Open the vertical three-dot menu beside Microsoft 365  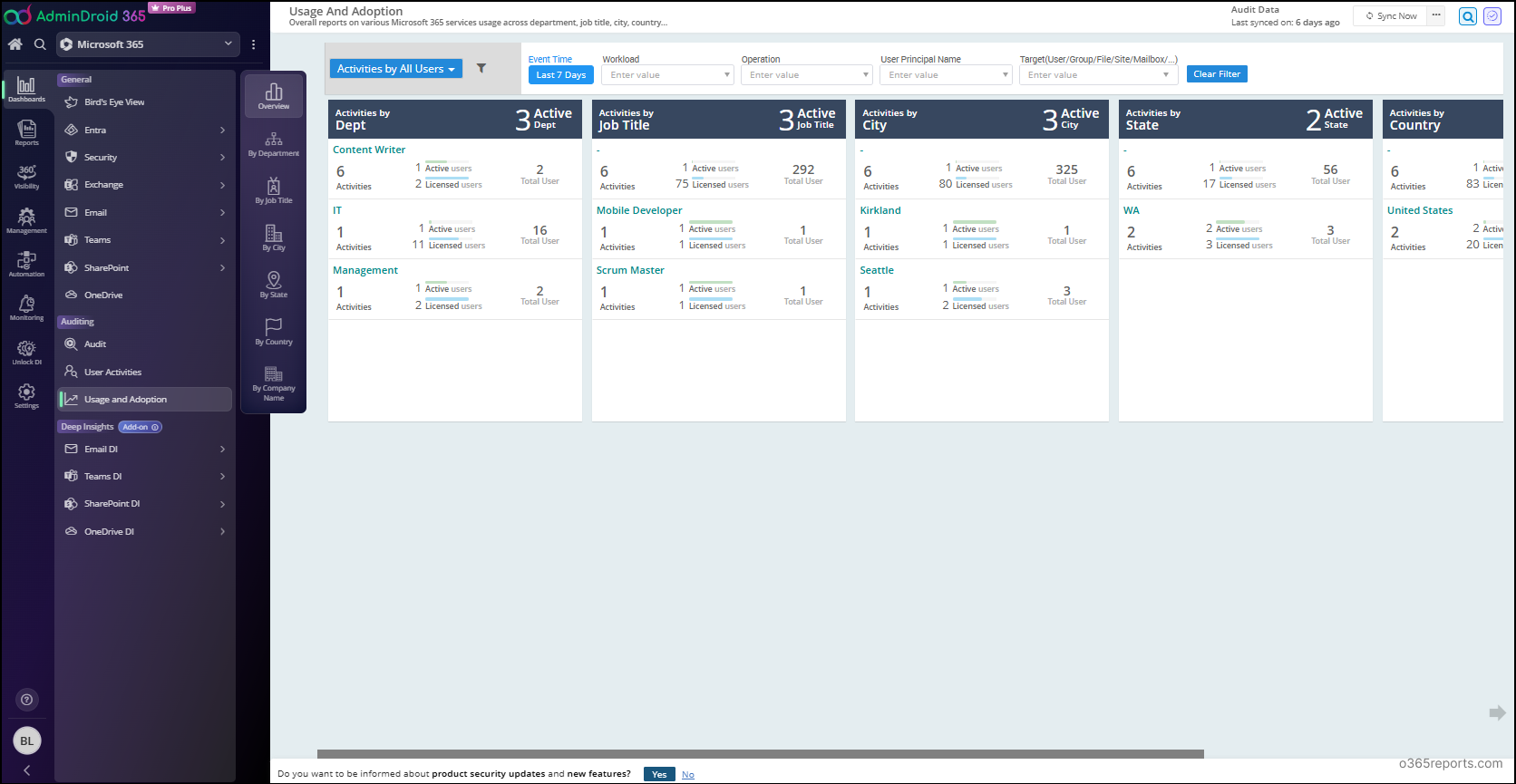pyautogui.click(x=254, y=44)
